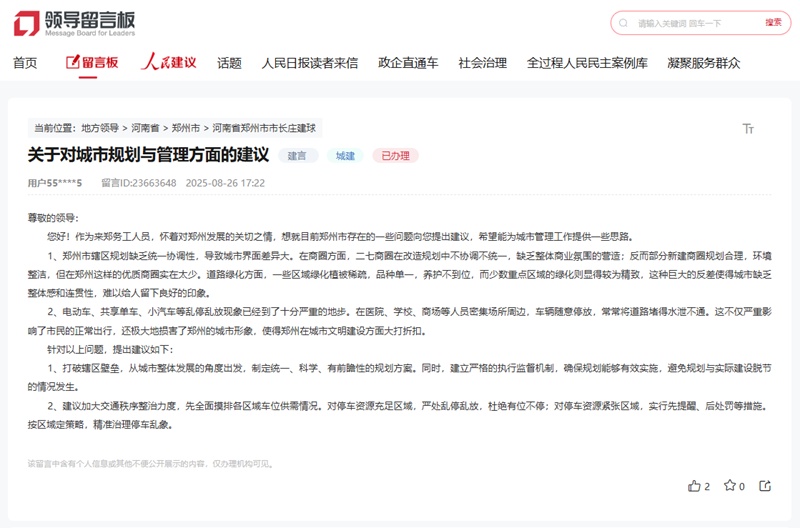Open the 首页 home page
The width and height of the screenshot is (800, 528).
(25, 63)
